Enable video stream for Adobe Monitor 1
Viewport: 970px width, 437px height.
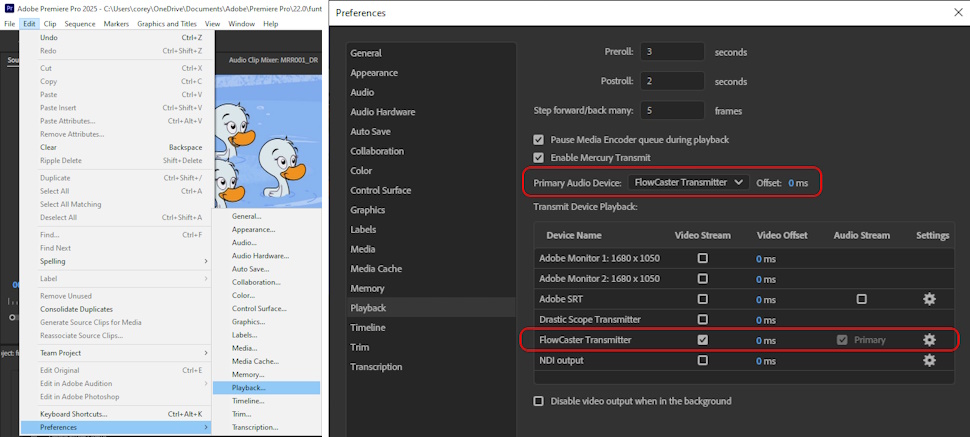702,258
